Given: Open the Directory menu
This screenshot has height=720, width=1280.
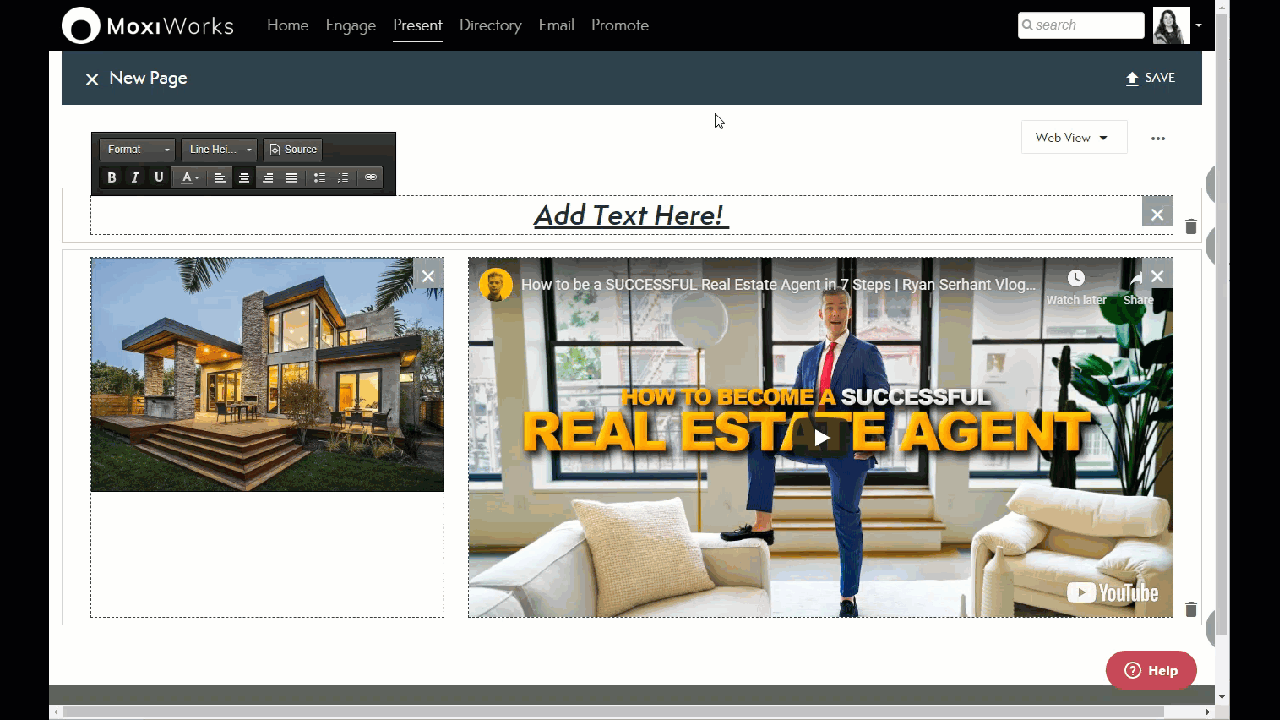Looking at the screenshot, I should (x=490, y=25).
